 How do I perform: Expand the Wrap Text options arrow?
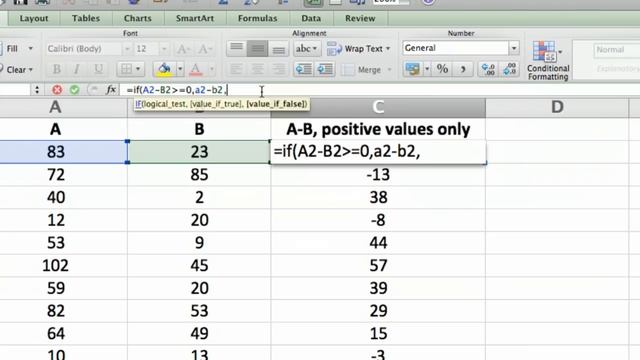(x=388, y=49)
